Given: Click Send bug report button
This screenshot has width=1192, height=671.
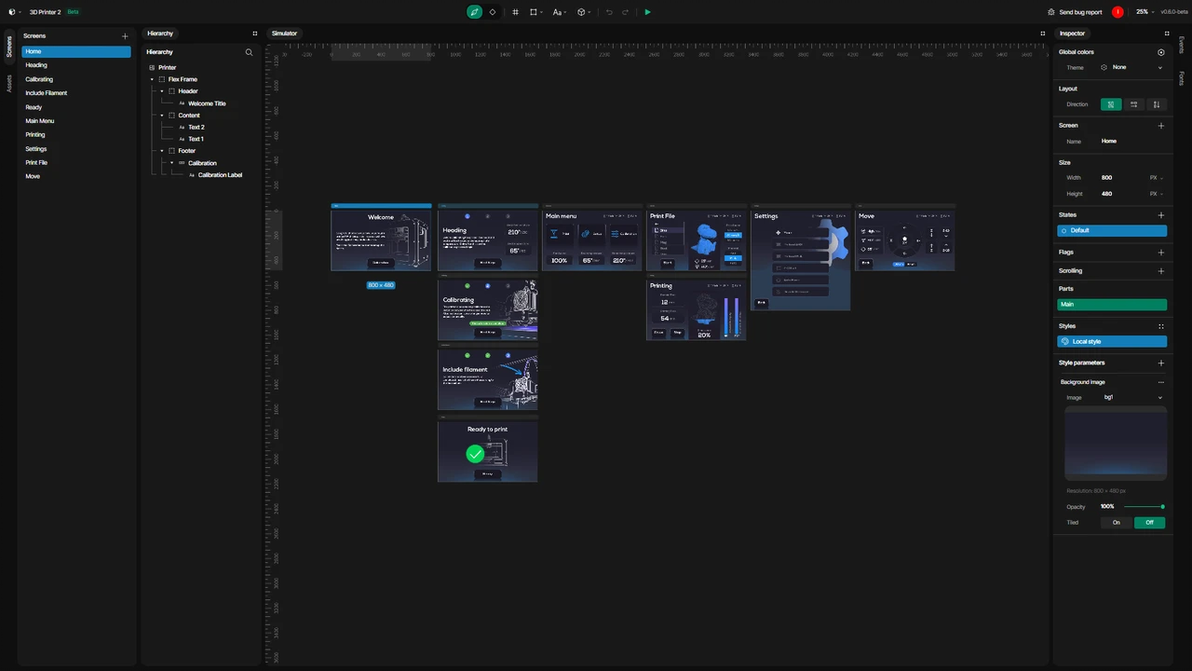Looking at the screenshot, I should 1075,12.
